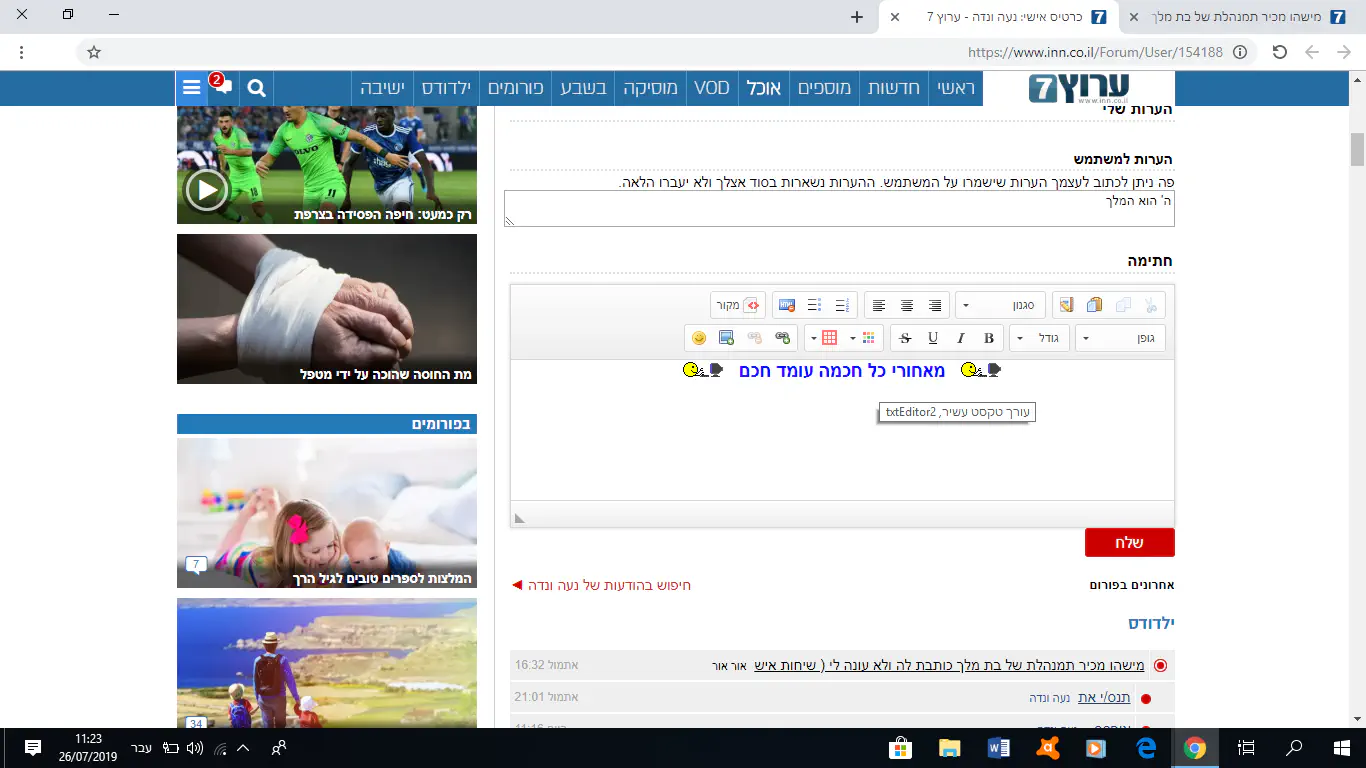1366x768 pixels.
Task: Expand the סגנון style dropdown
Action: click(1000, 305)
